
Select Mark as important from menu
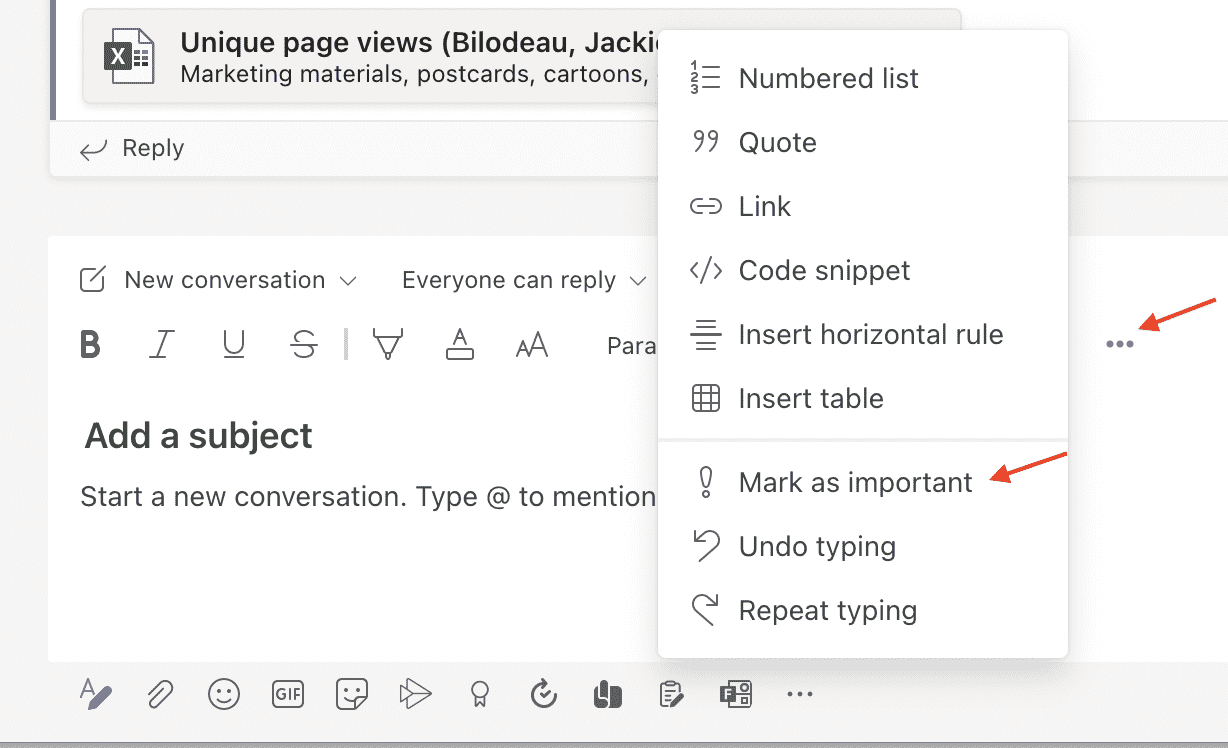coord(855,483)
